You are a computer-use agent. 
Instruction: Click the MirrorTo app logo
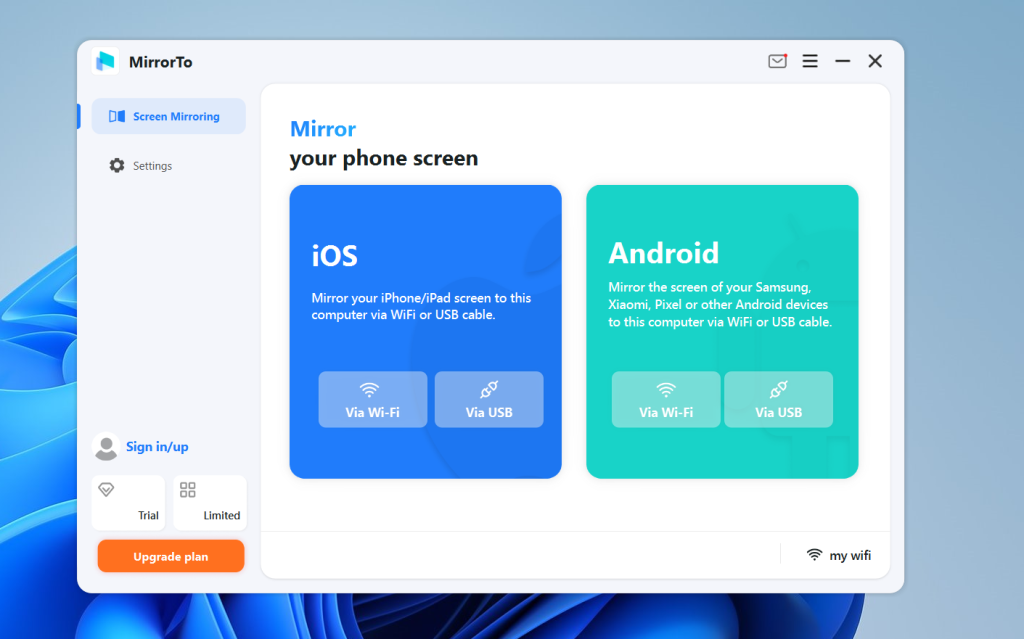pyautogui.click(x=106, y=61)
